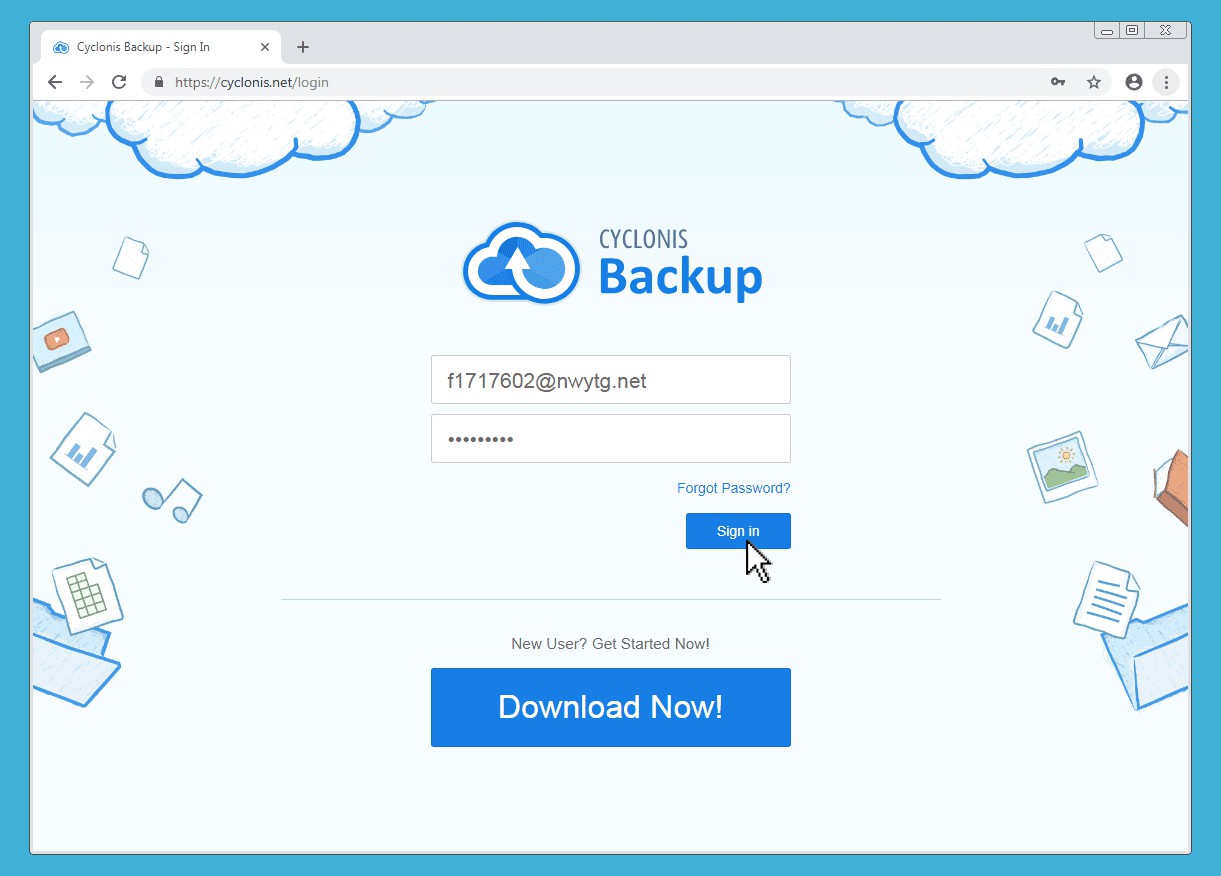Screen dimensions: 1221x876
Task: Focus the password input field
Action: (610, 438)
